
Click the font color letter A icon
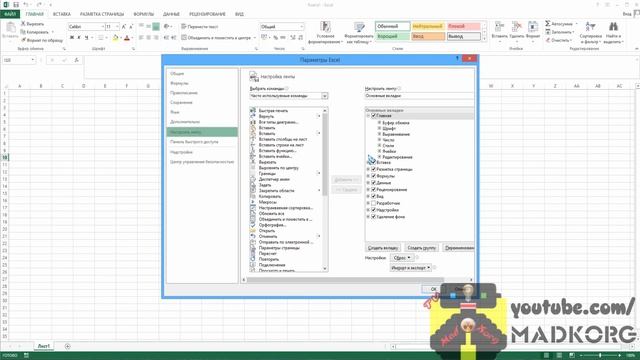tap(127, 38)
